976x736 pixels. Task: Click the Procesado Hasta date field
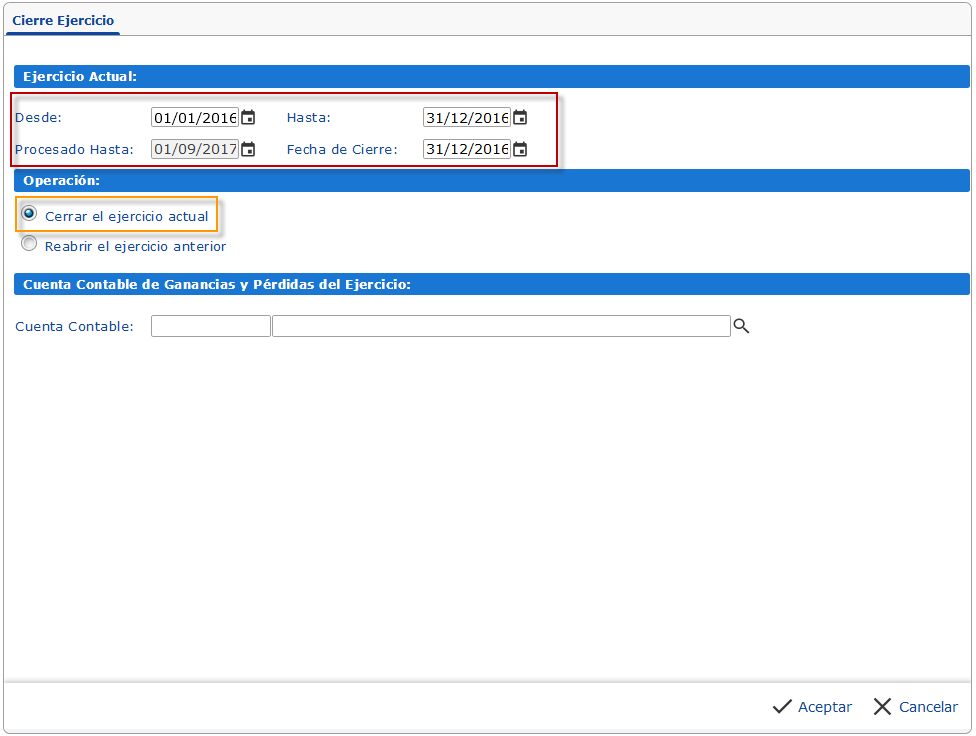[x=195, y=150]
